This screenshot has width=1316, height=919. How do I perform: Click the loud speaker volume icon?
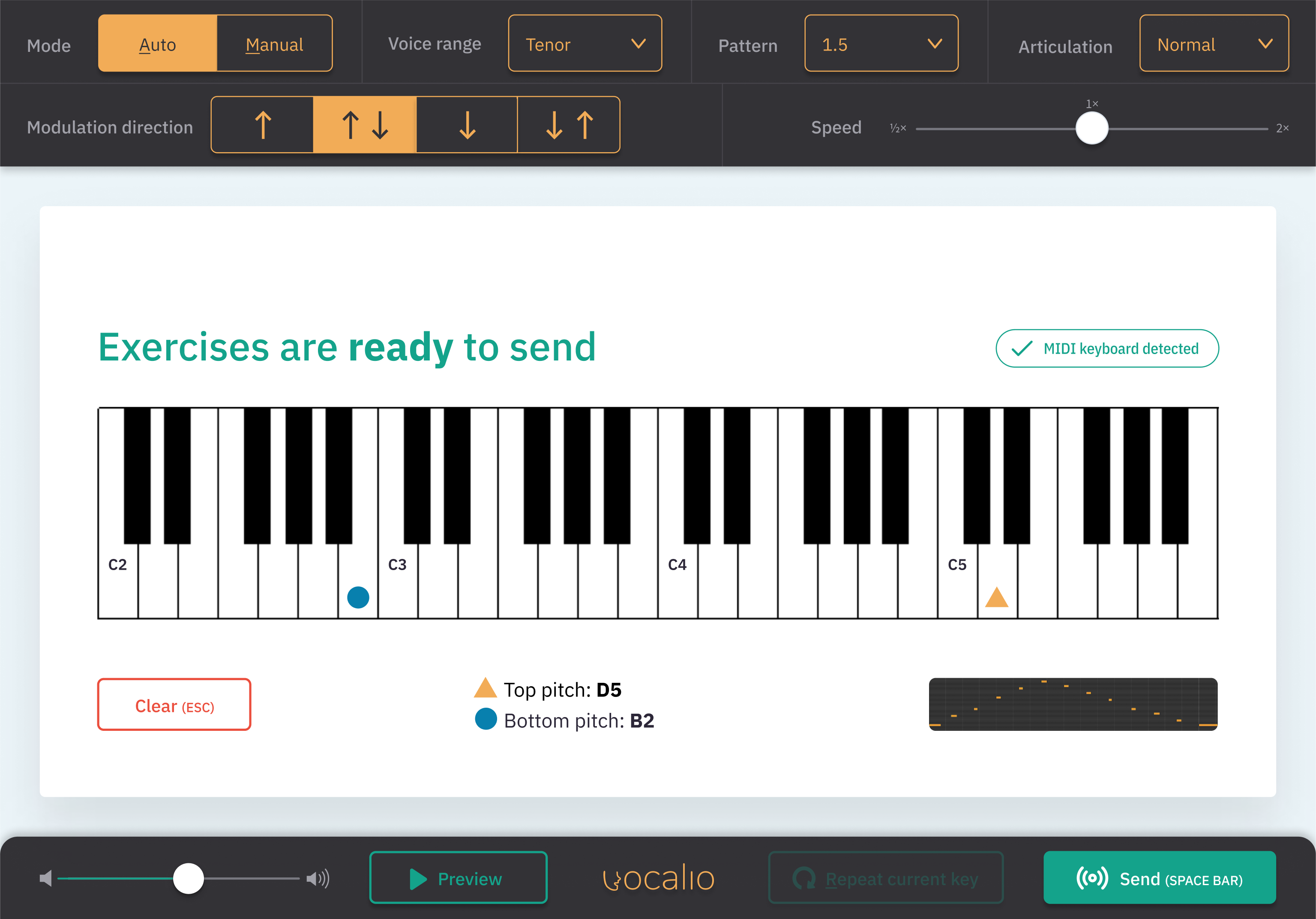(318, 878)
